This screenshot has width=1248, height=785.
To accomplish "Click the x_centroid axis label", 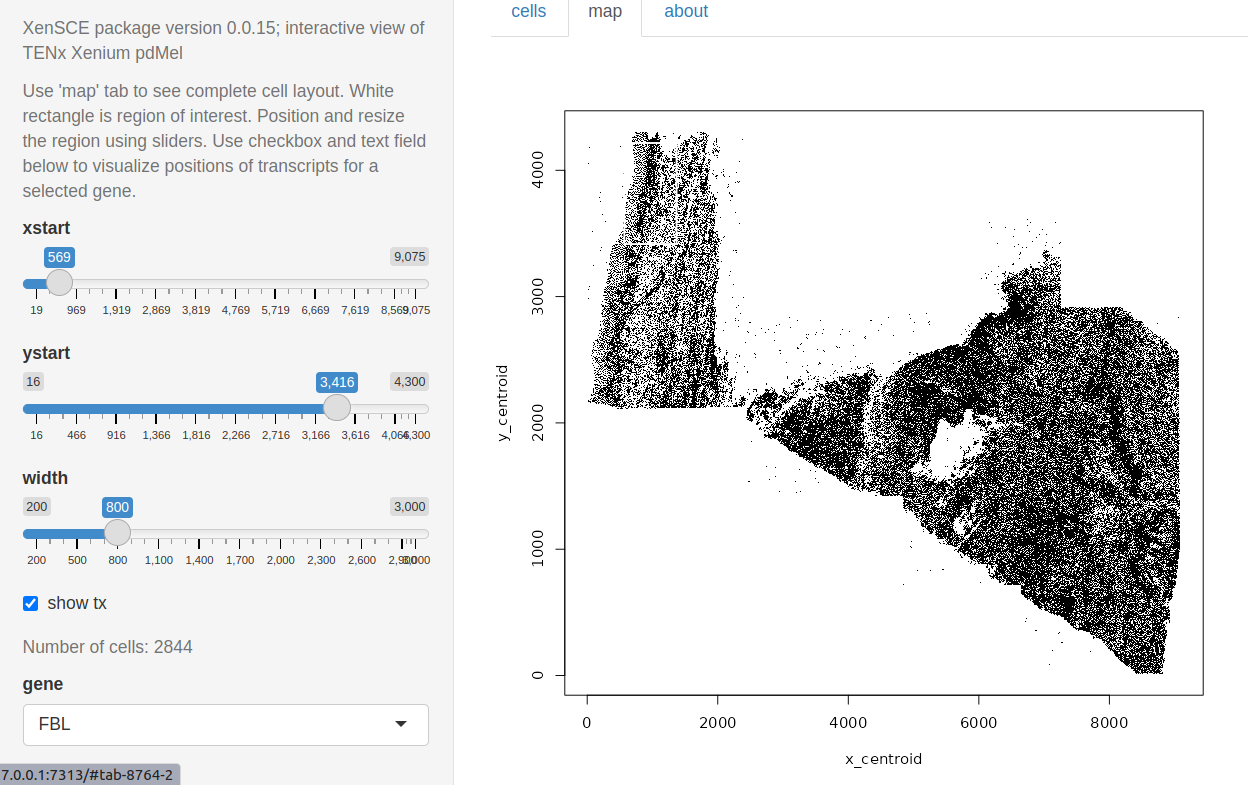I will point(884,759).
